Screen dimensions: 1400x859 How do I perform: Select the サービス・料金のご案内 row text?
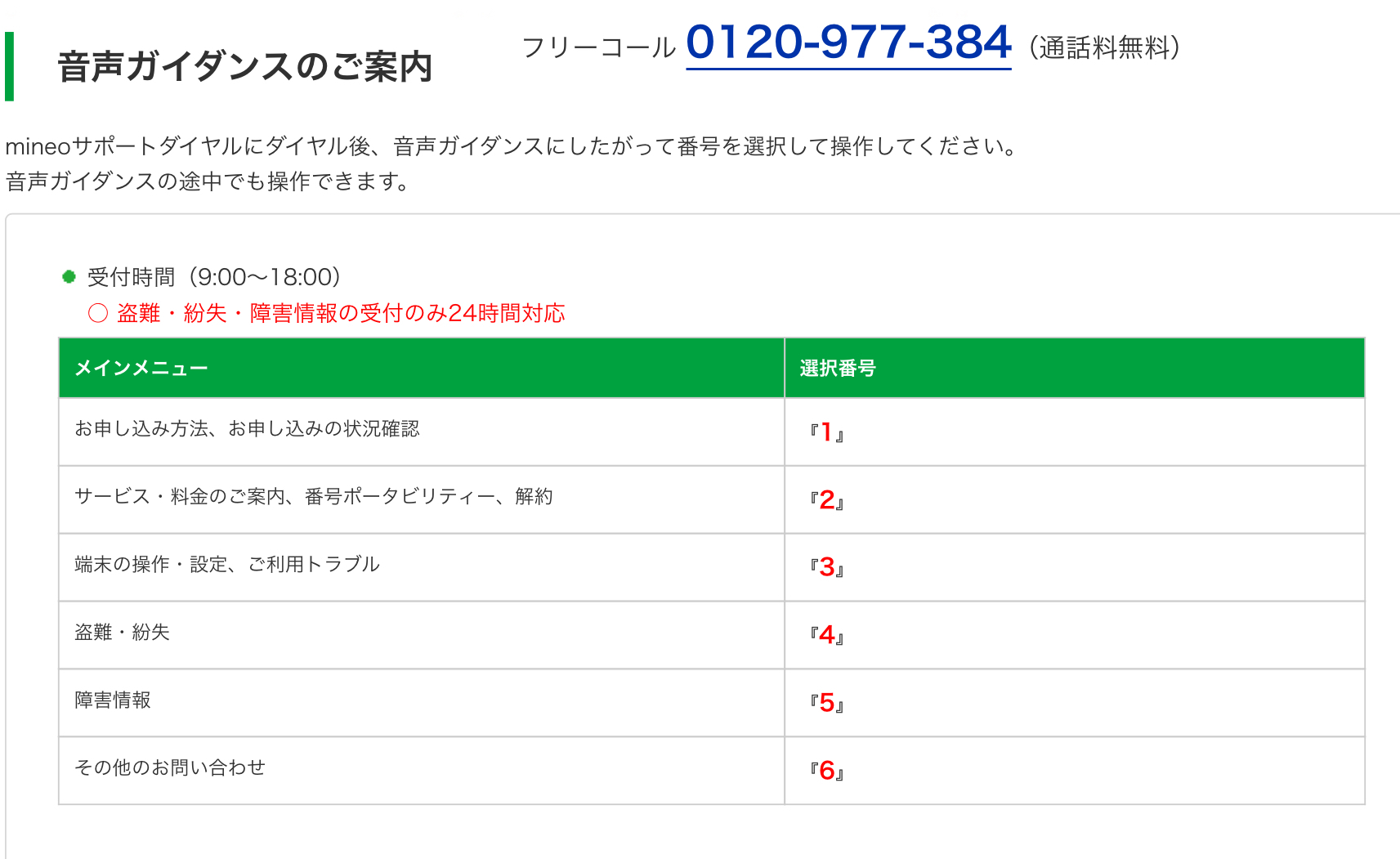[314, 497]
